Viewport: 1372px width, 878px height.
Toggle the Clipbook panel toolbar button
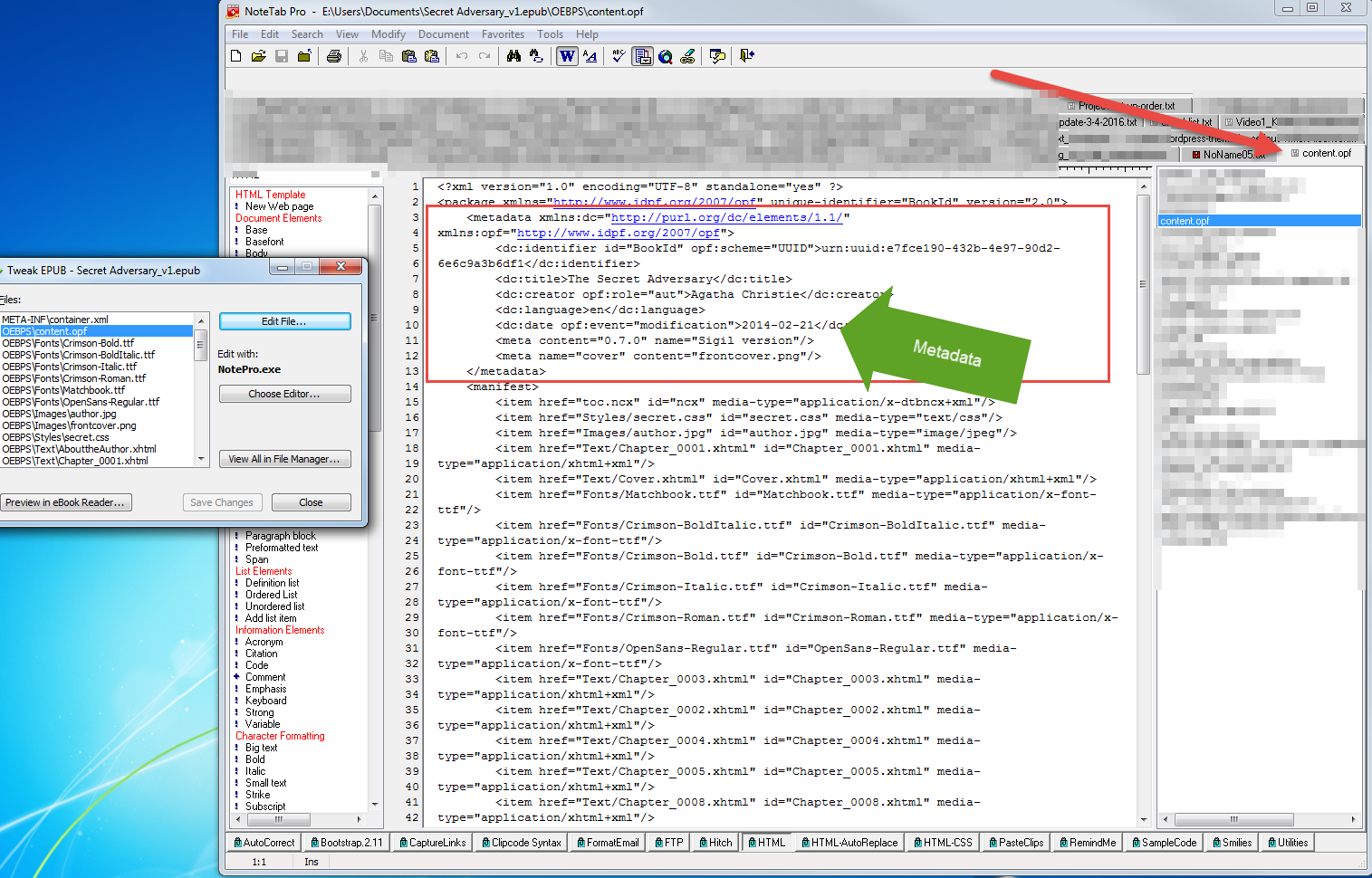642,56
